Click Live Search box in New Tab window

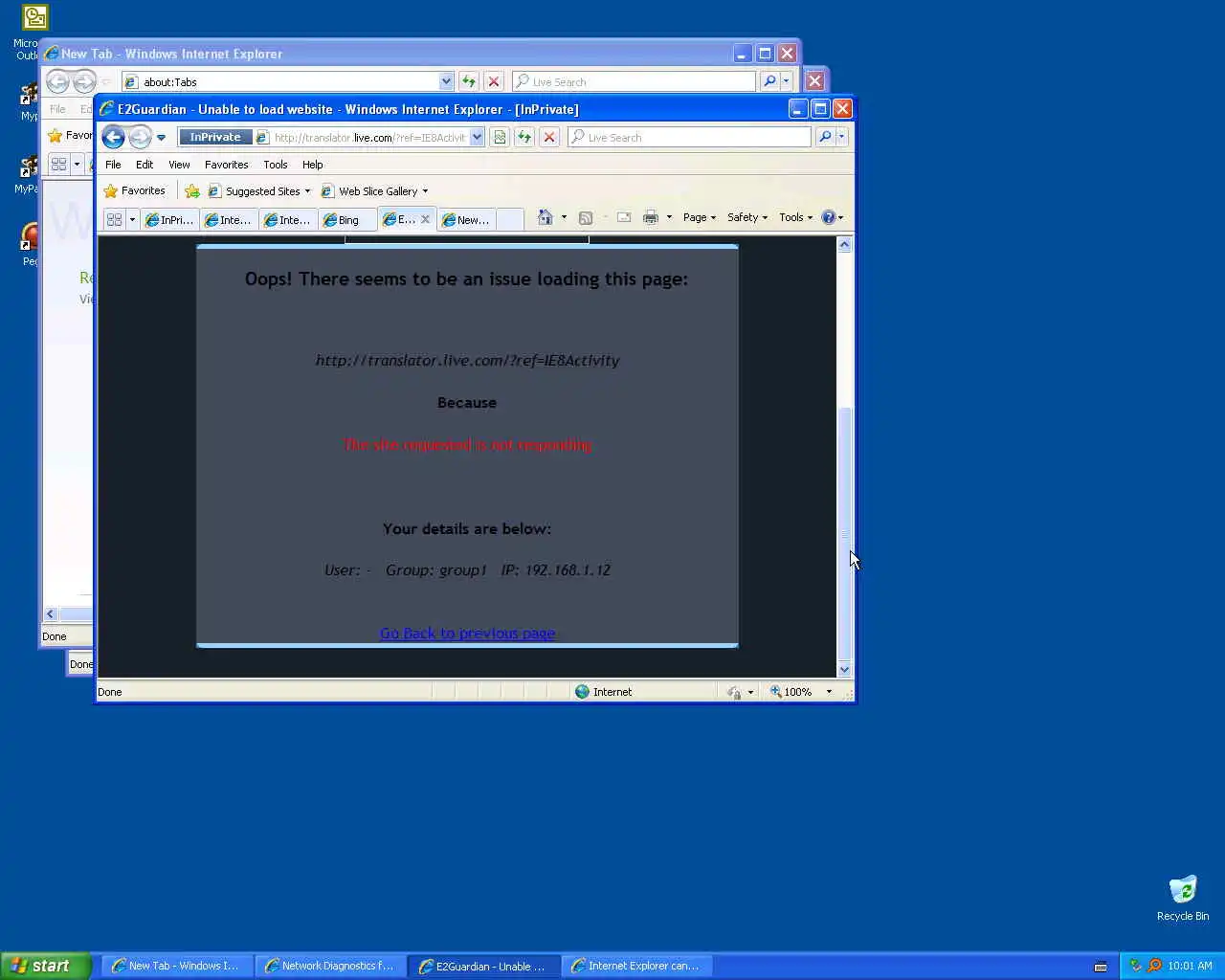[x=634, y=81]
